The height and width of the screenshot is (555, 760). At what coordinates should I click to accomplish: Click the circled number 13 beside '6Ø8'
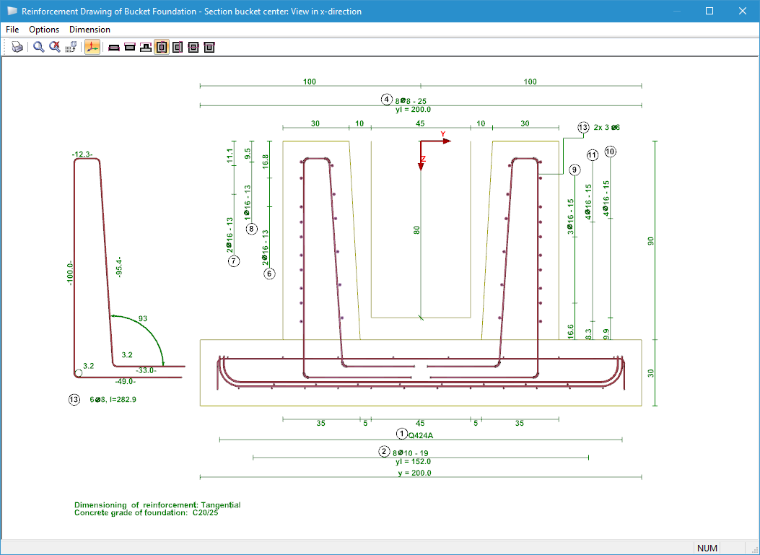(74, 399)
